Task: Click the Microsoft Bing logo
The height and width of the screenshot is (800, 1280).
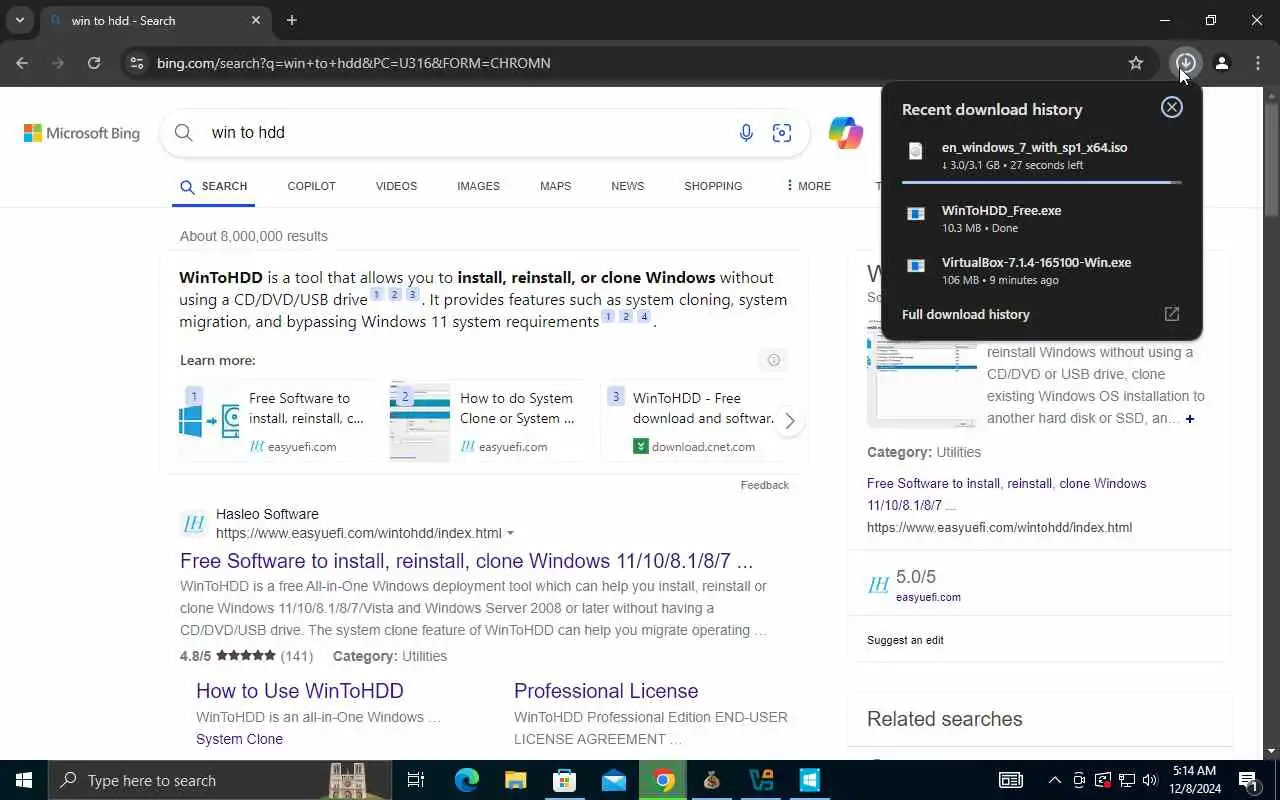Action: click(x=82, y=133)
